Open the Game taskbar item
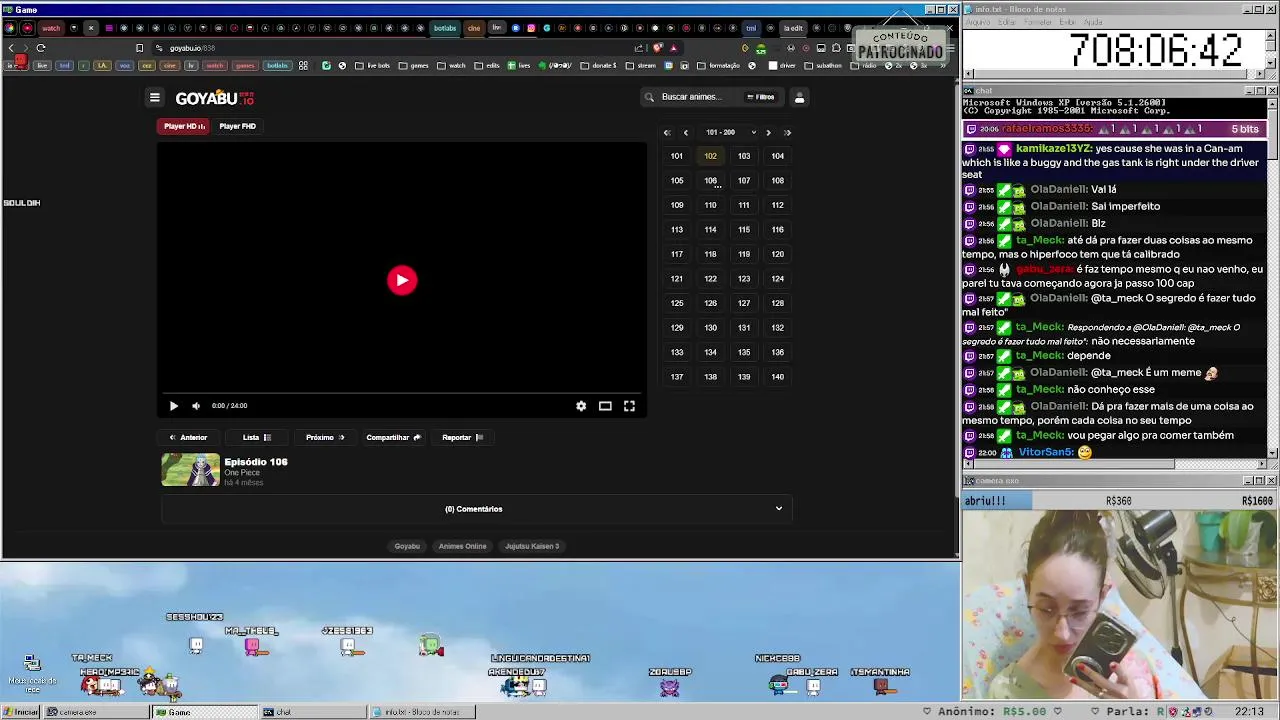Image resolution: width=1280 pixels, height=720 pixels. 204,712
